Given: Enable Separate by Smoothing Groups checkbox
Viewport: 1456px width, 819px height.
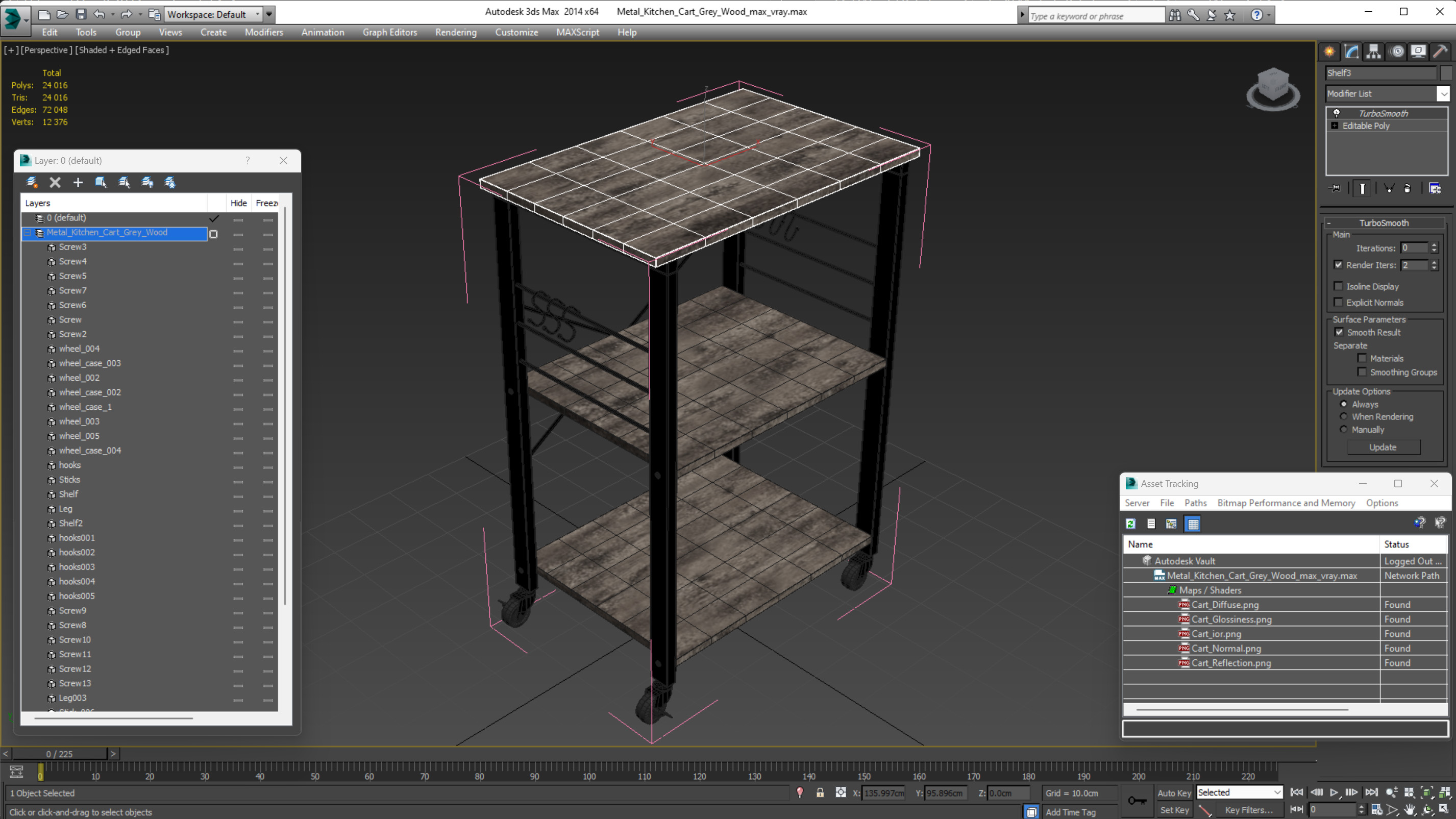Looking at the screenshot, I should coord(1362,371).
